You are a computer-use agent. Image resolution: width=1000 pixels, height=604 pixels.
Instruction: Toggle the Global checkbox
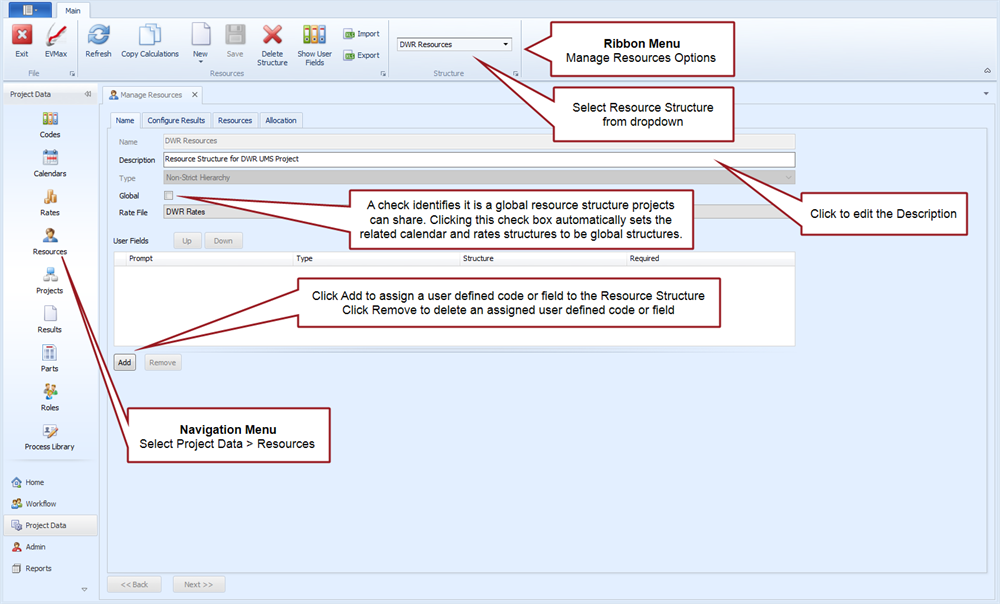(x=169, y=195)
